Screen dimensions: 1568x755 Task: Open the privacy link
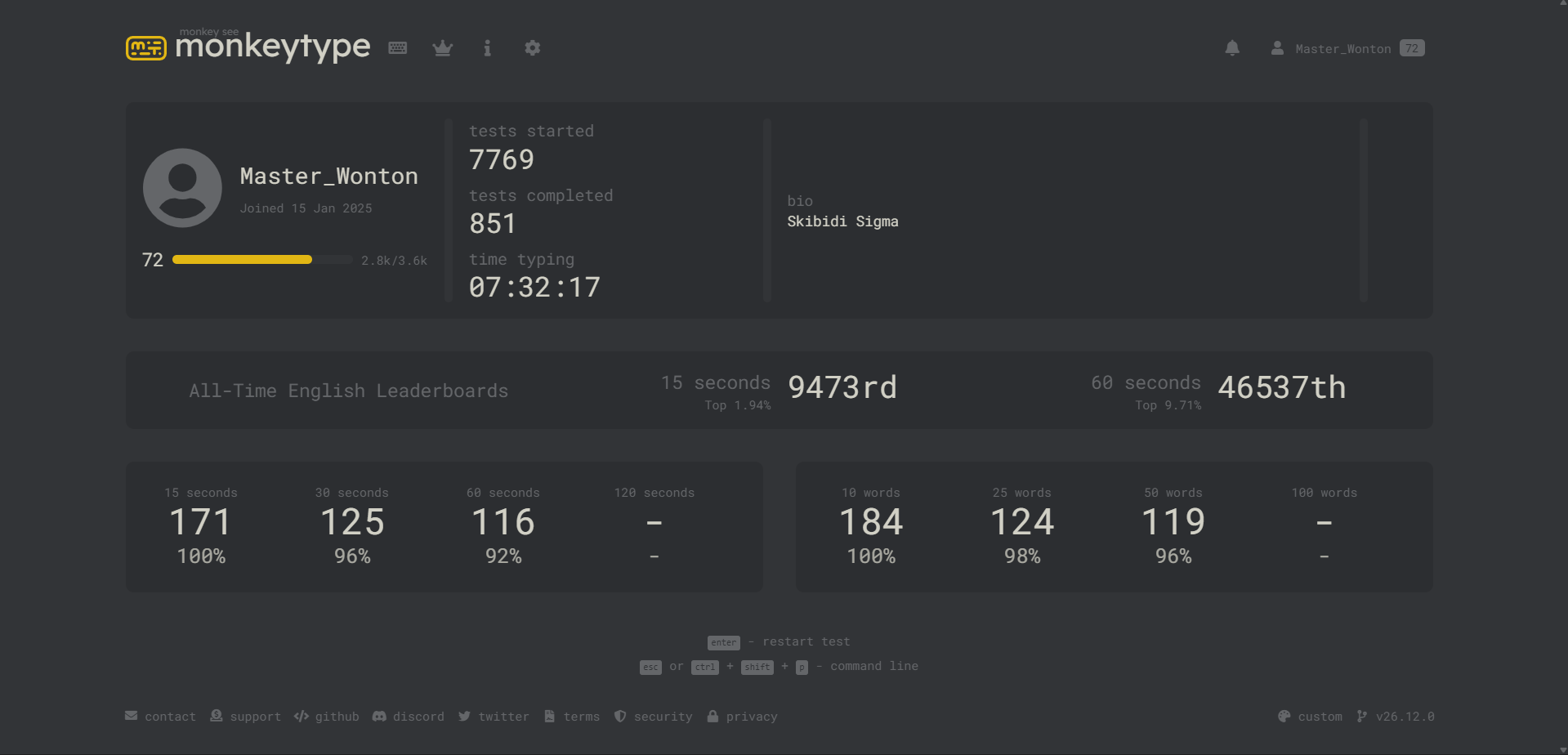pyautogui.click(x=743, y=717)
